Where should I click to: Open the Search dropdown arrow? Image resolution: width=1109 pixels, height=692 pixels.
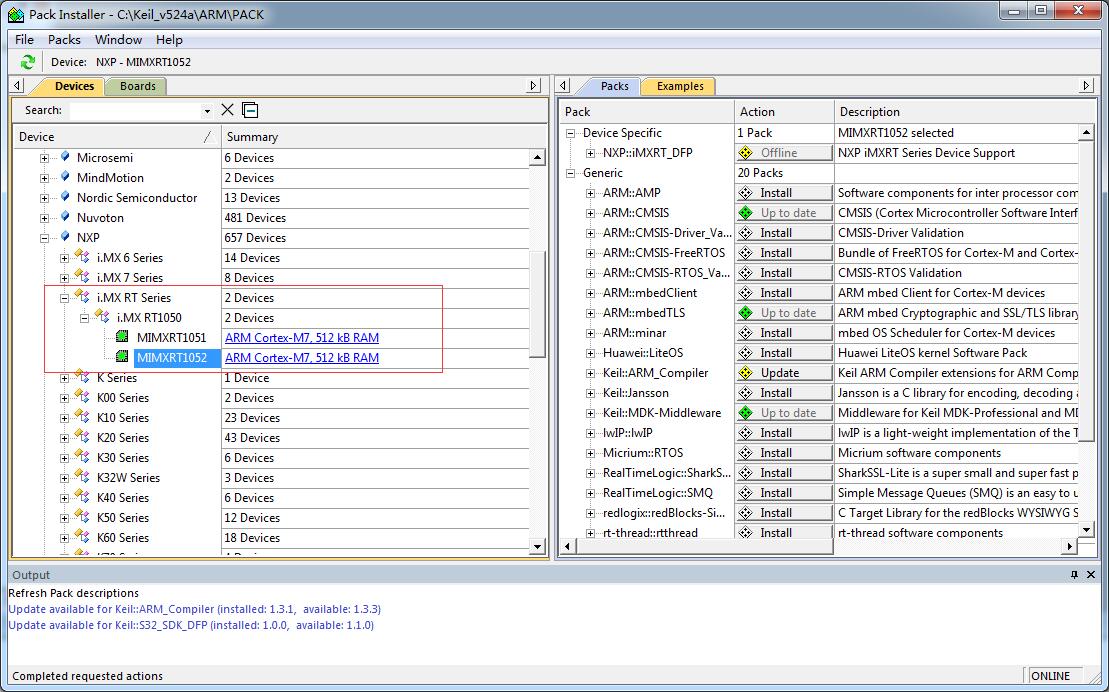(207, 110)
